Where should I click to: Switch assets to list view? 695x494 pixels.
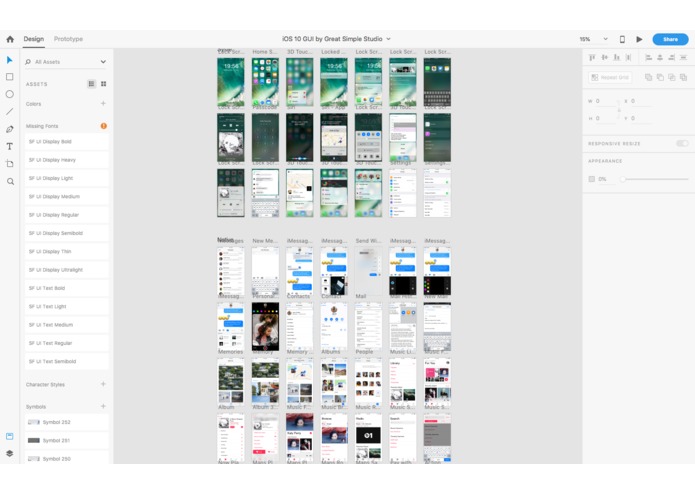[91, 84]
